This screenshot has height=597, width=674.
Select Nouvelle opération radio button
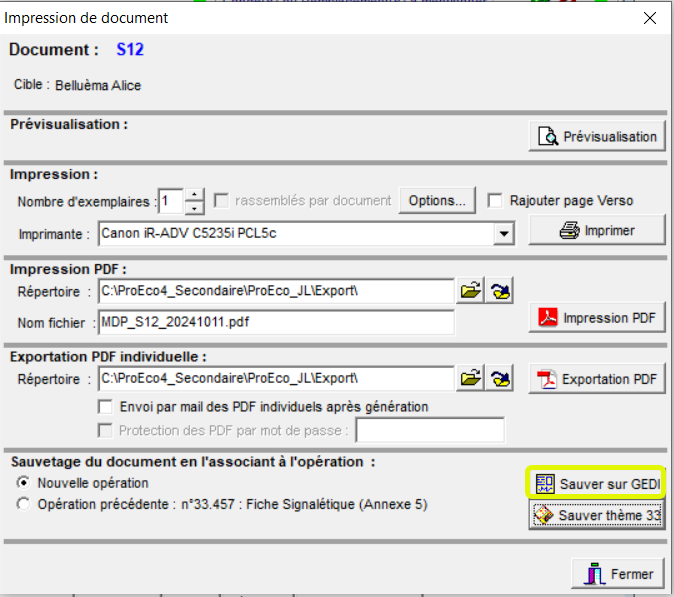[x=23, y=484]
